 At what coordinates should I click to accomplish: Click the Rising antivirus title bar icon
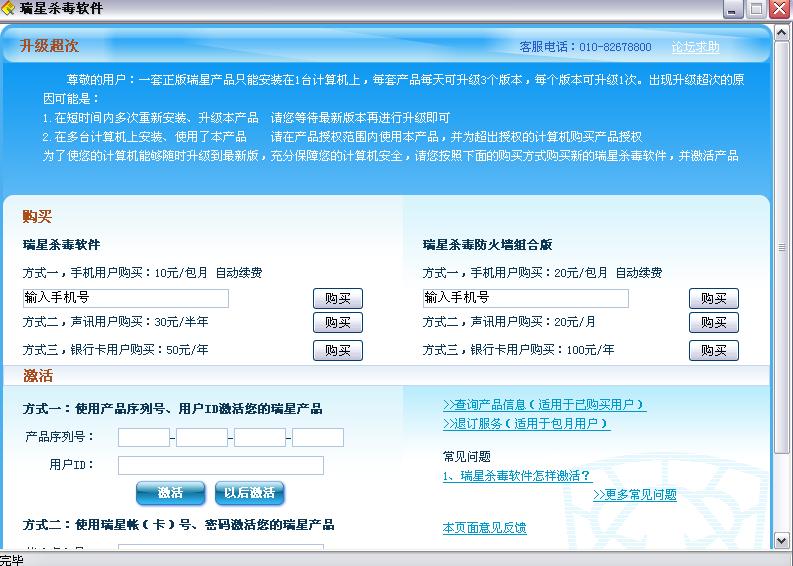[8, 8]
